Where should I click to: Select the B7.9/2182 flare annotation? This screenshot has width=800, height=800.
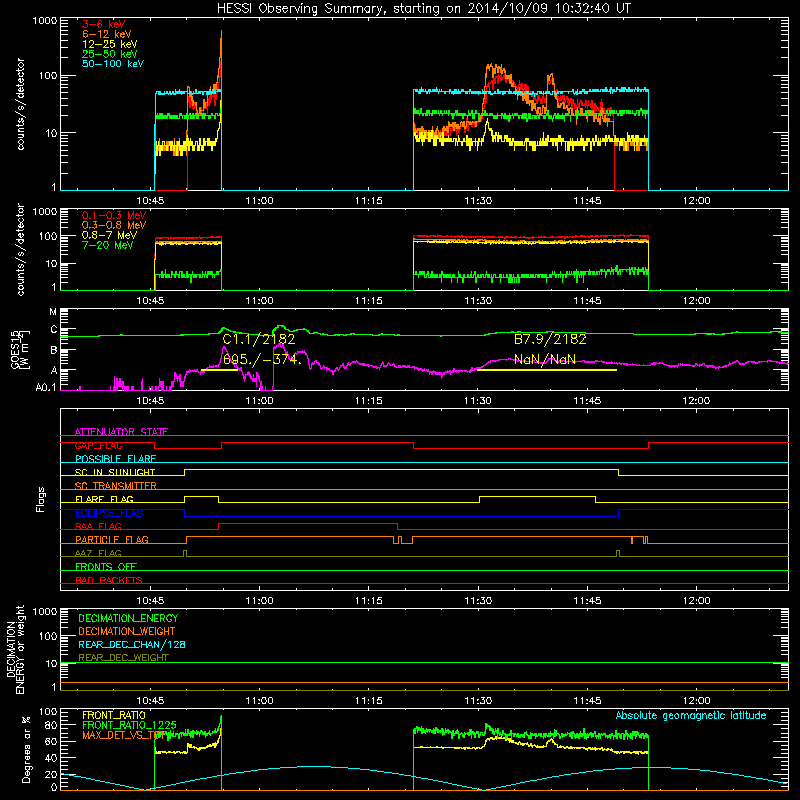coord(550,339)
